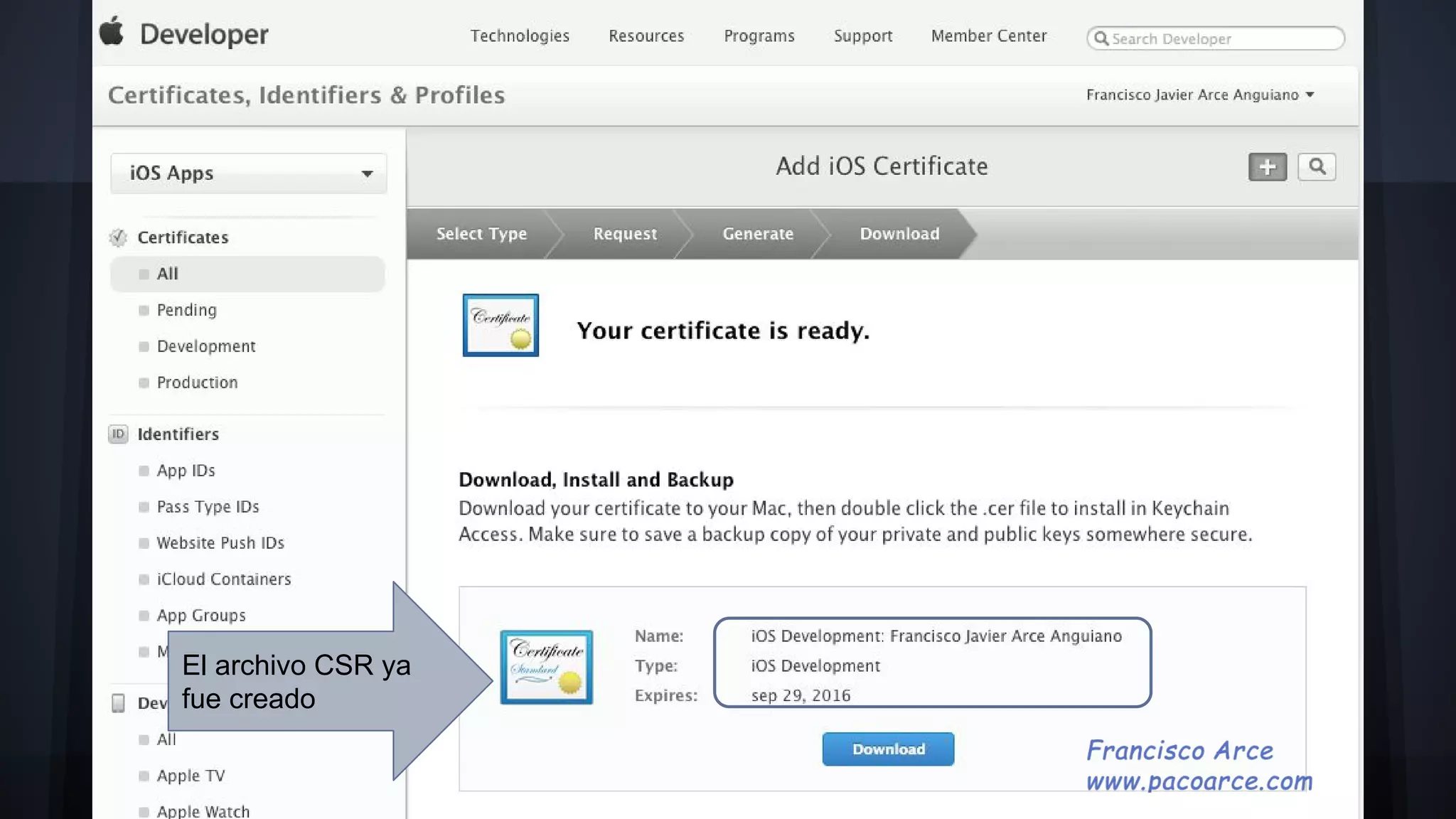The image size is (1456, 819).
Task: Select Development certificates in the sidebar
Action: coord(206,346)
